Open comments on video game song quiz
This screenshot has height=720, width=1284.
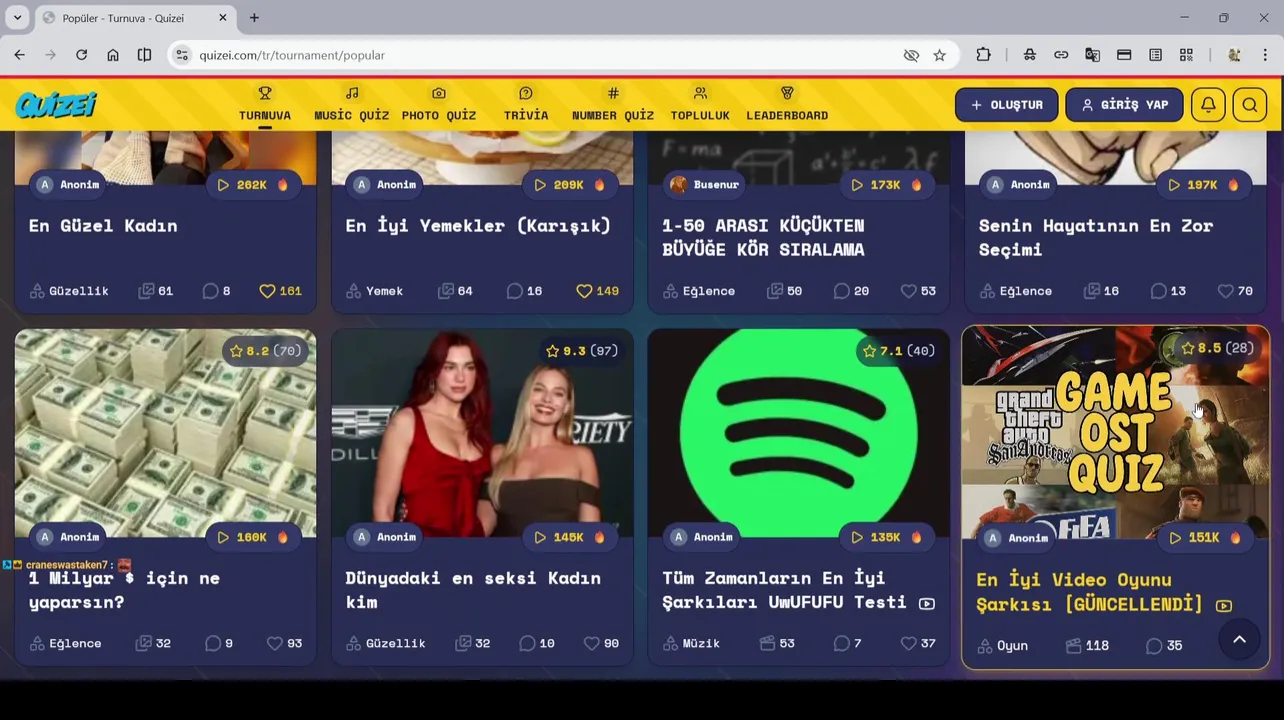[1164, 646]
